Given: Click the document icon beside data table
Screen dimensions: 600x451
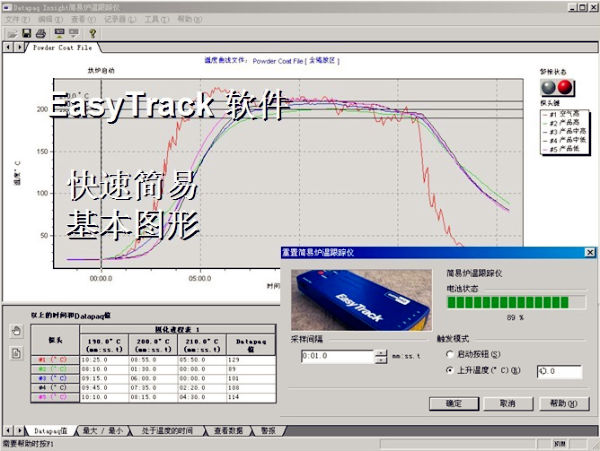Looking at the screenshot, I should click(16, 353).
